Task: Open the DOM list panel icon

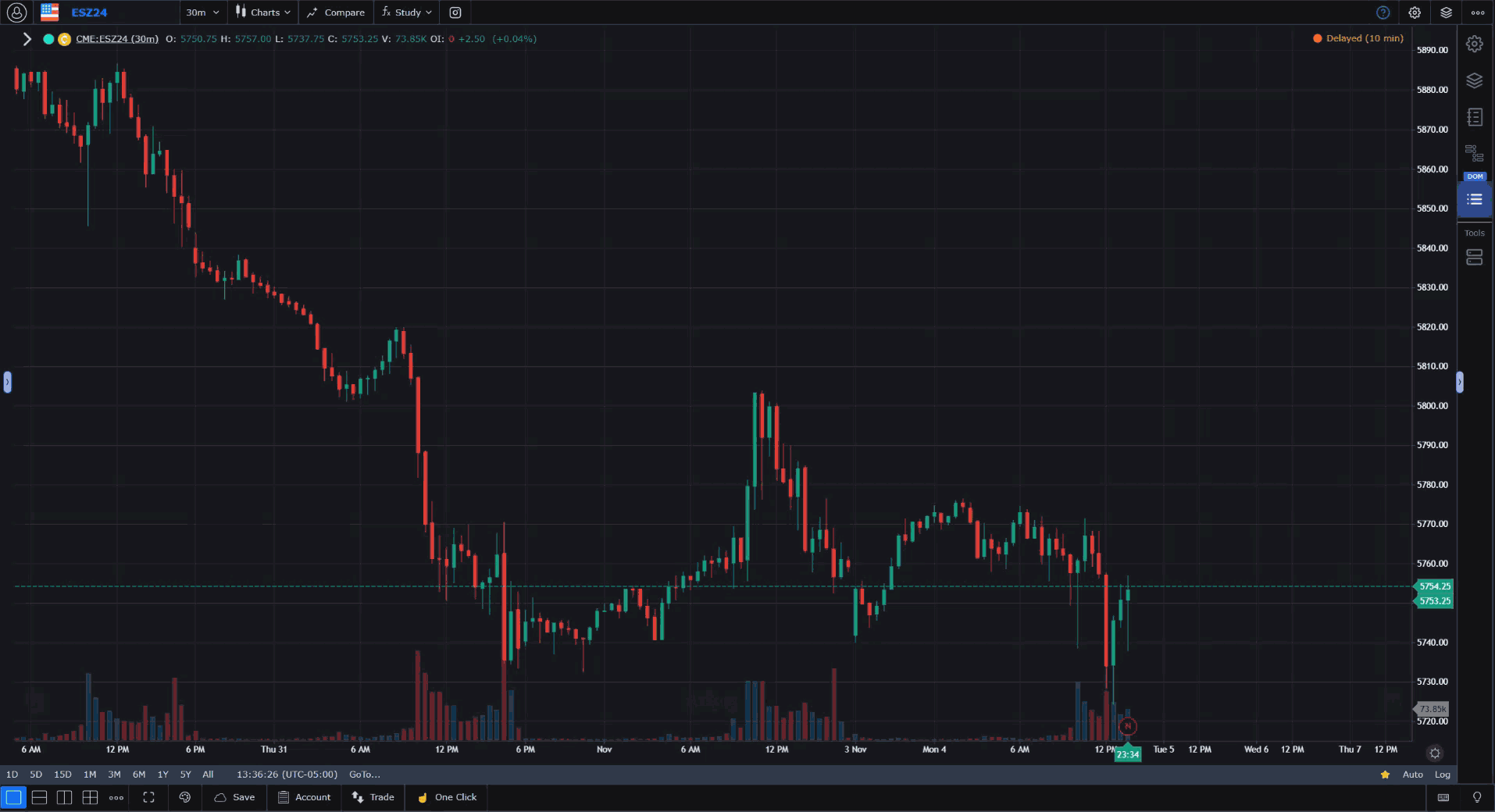Action: point(1474,200)
